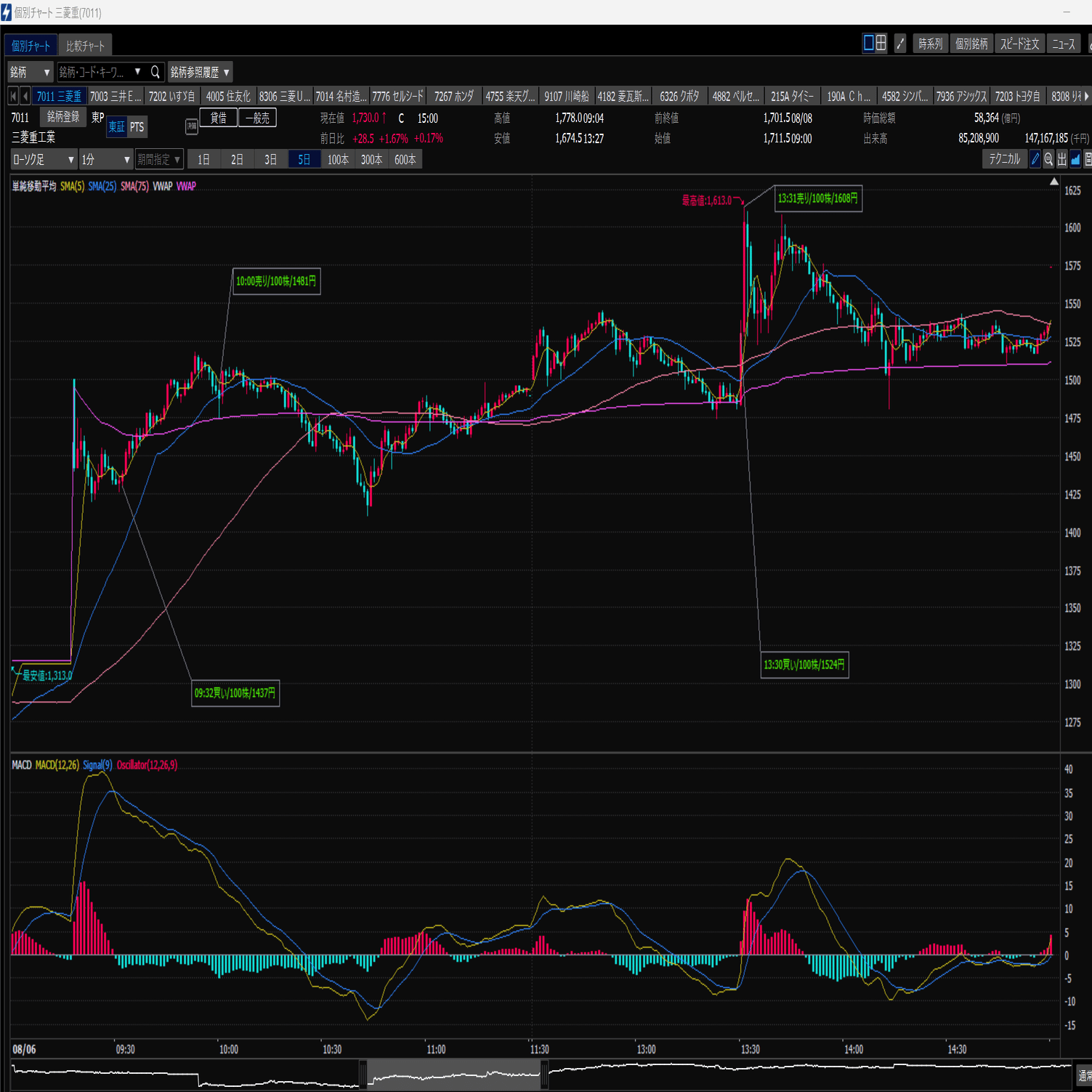Expand the stock keyword search dropdown arrow
This screenshot has height=1092, width=1092.
coord(137,72)
